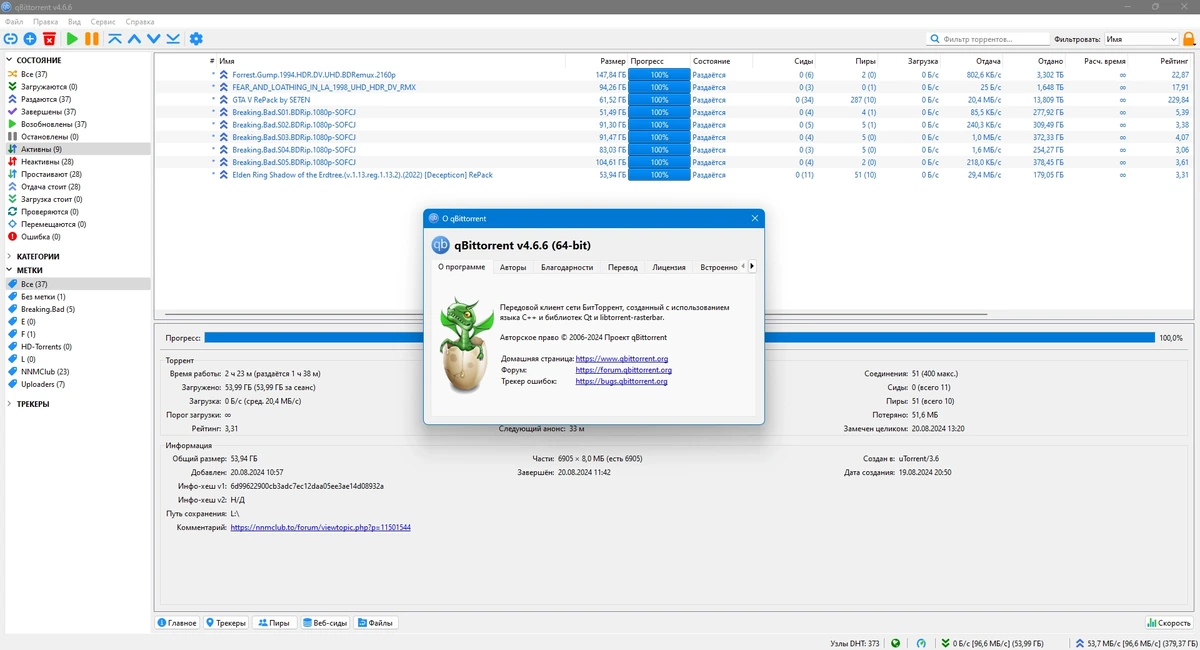1200x650 pixels.
Task: Open the Файл menu
Action: (14, 21)
